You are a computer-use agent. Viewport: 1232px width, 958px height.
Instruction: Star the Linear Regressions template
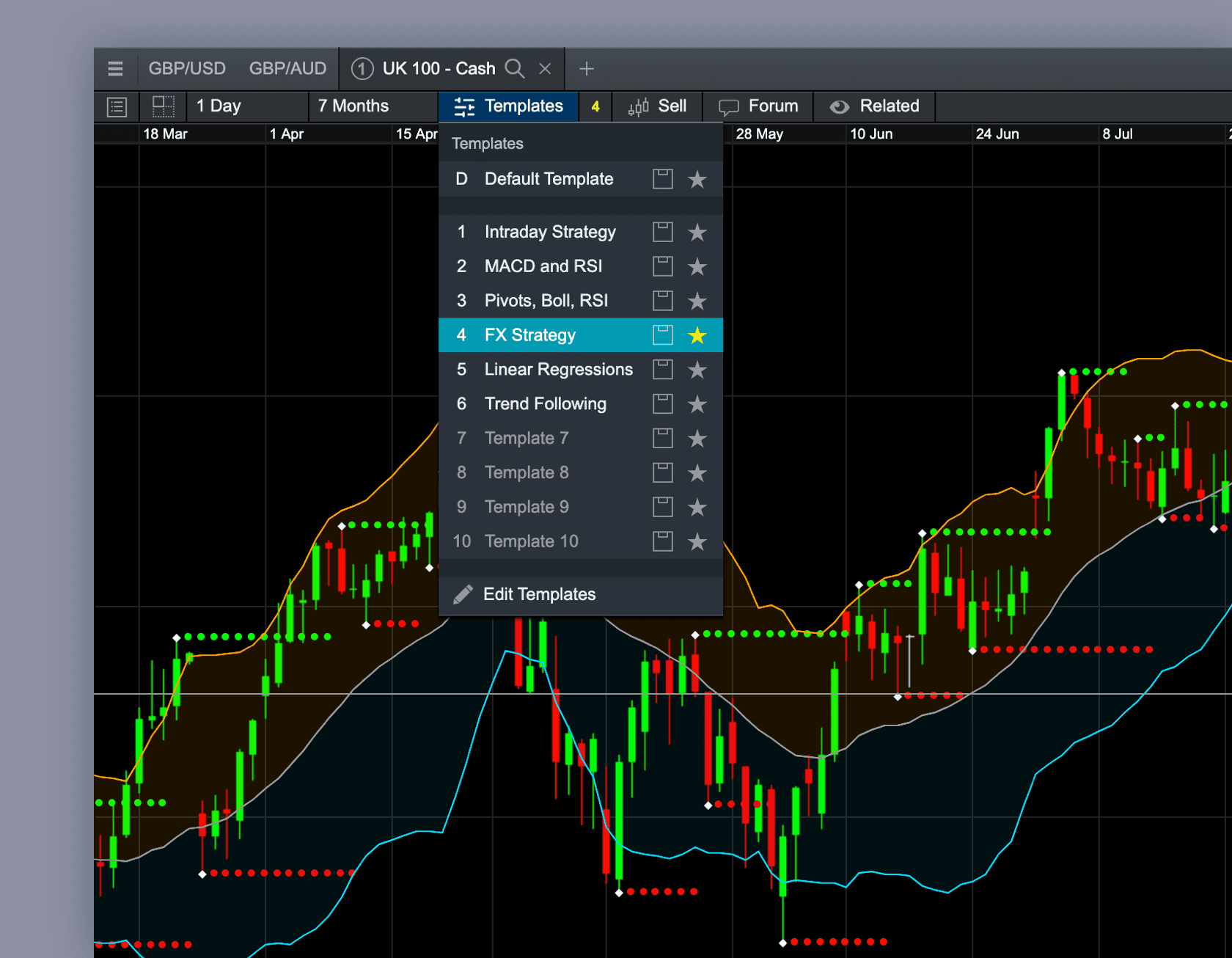[697, 370]
